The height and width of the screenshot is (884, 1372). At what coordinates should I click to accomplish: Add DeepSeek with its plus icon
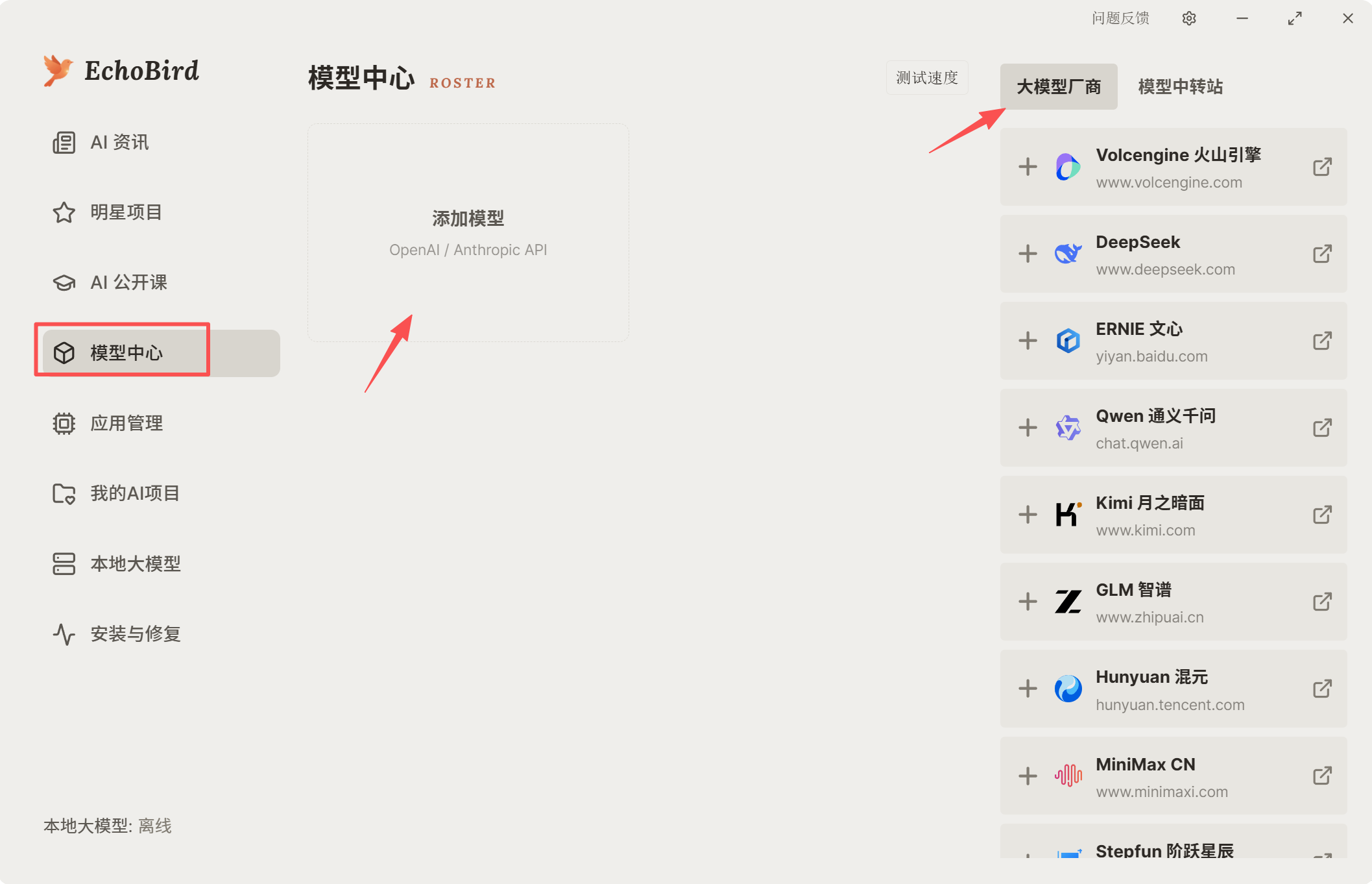(x=1028, y=254)
